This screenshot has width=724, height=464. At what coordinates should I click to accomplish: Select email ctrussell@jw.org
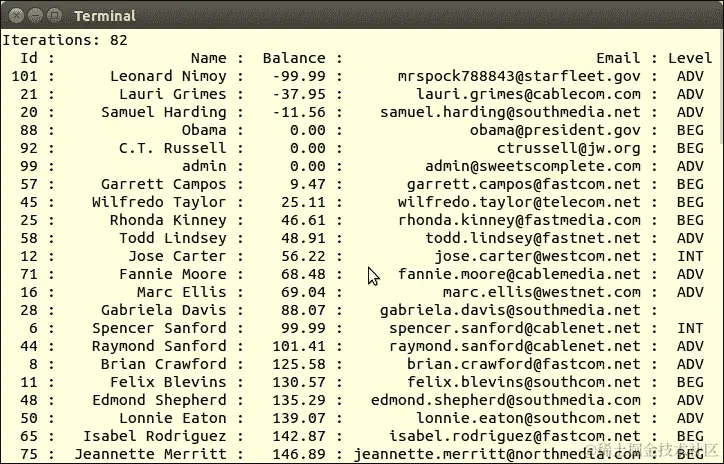coord(569,148)
